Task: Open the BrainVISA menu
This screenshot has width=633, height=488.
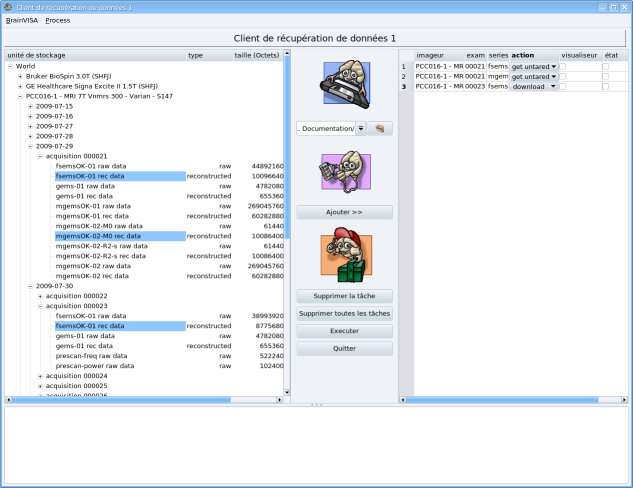Action: (x=22, y=20)
